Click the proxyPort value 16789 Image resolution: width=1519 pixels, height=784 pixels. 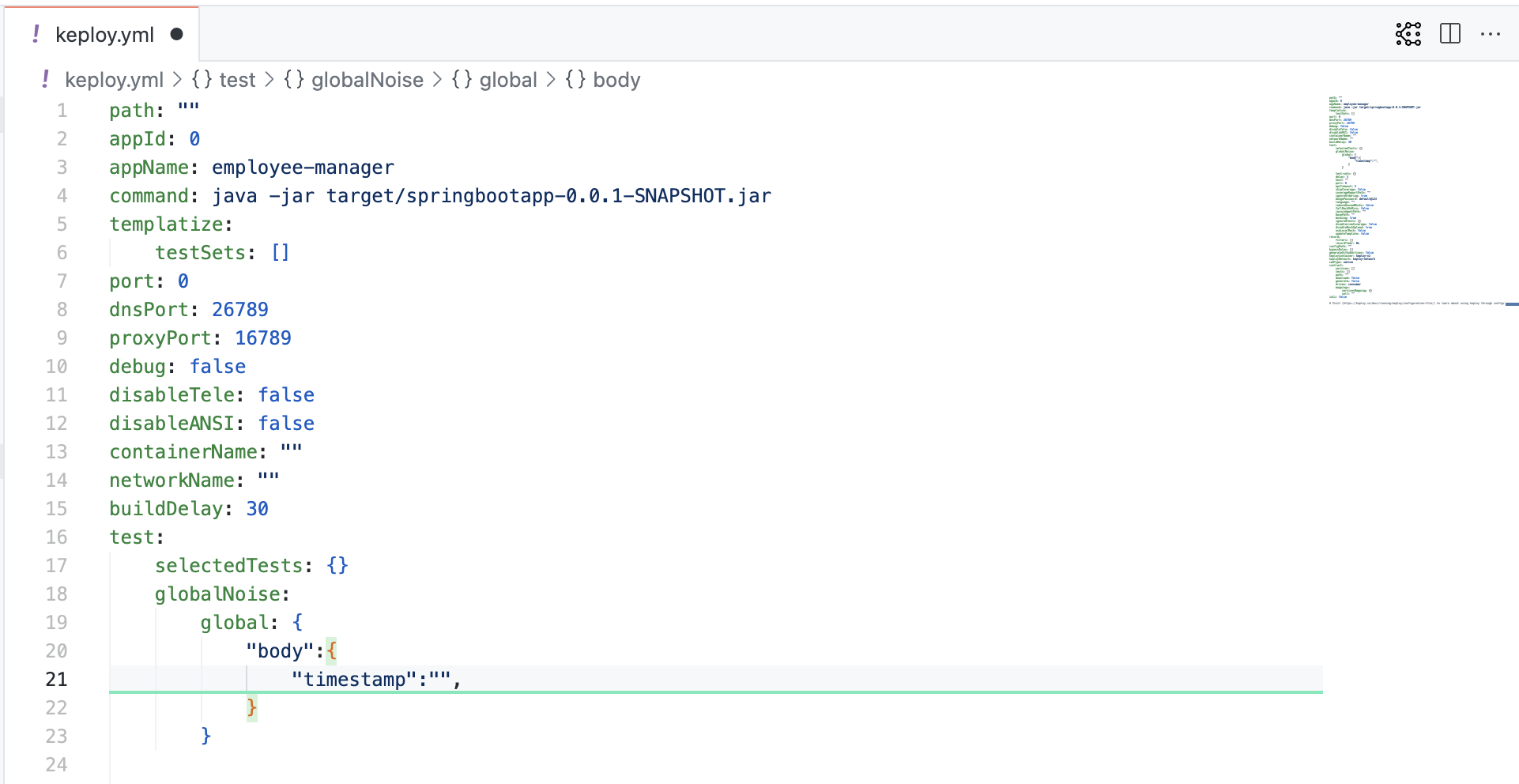[263, 338]
